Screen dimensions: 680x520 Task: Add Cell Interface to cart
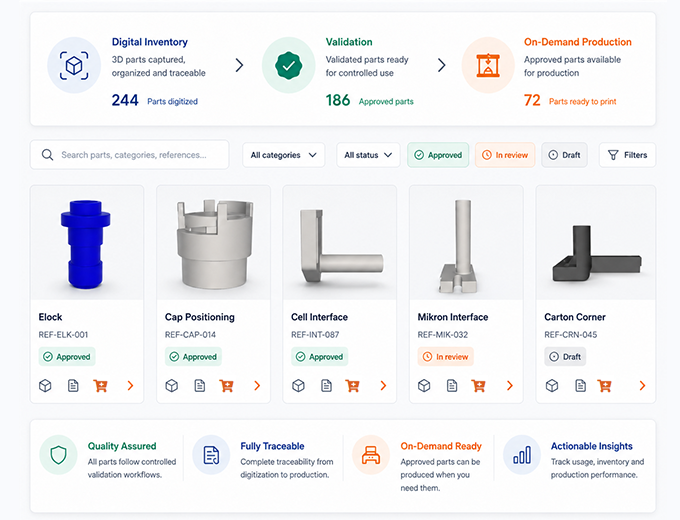pyautogui.click(x=353, y=386)
